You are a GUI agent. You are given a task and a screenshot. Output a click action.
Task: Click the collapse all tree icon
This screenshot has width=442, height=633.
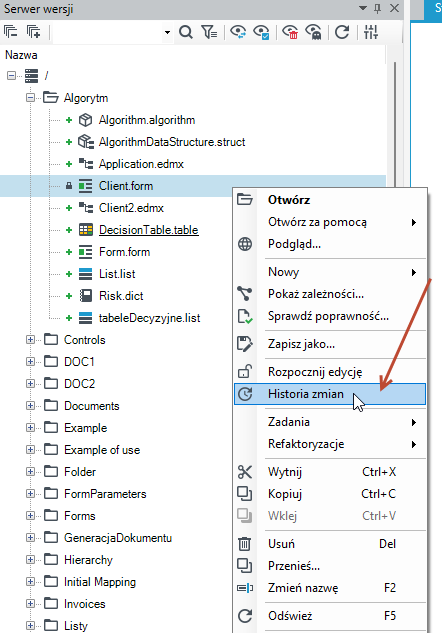[x=11, y=31]
